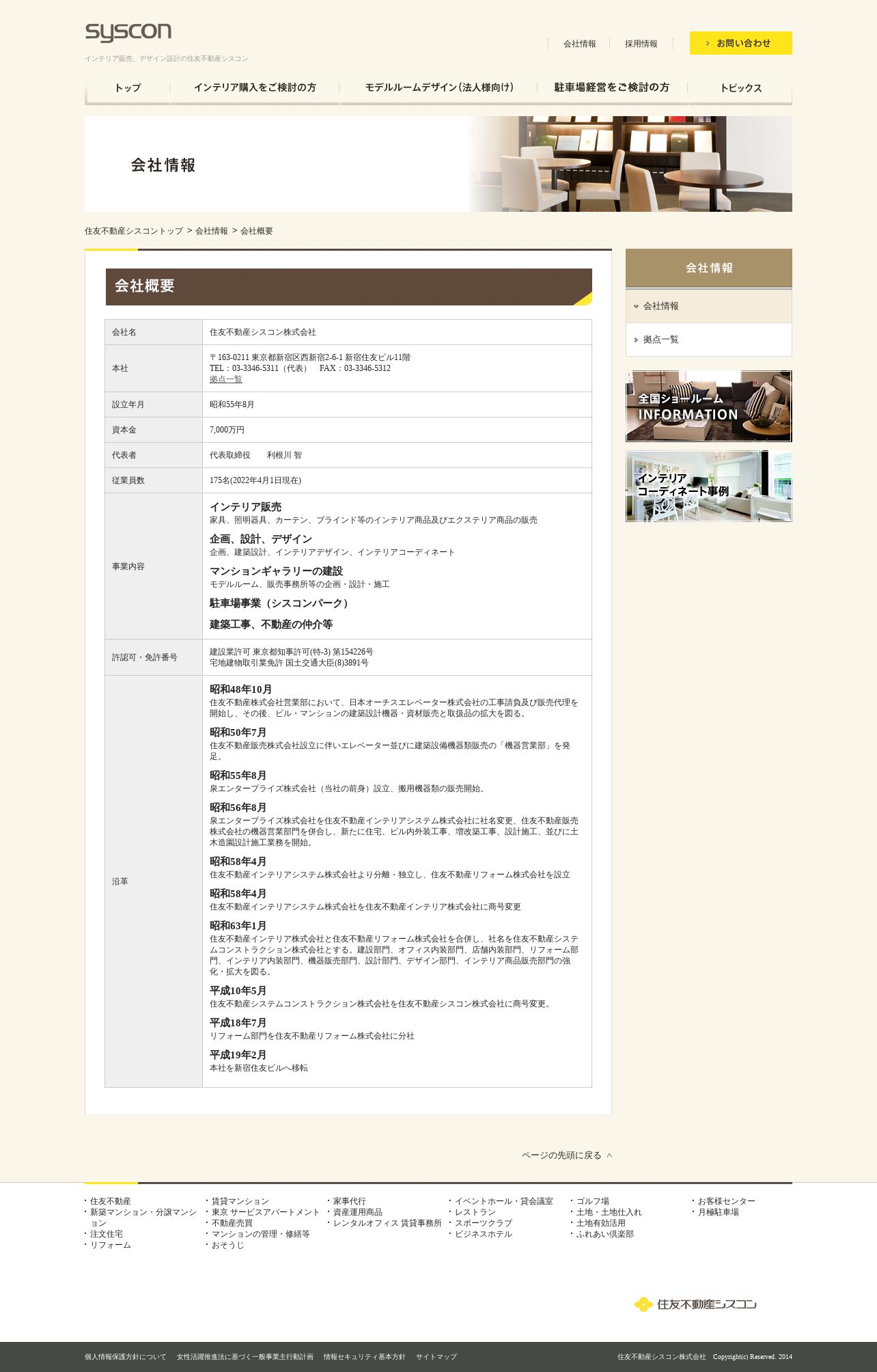Go to トップ navigation item

pos(128,87)
